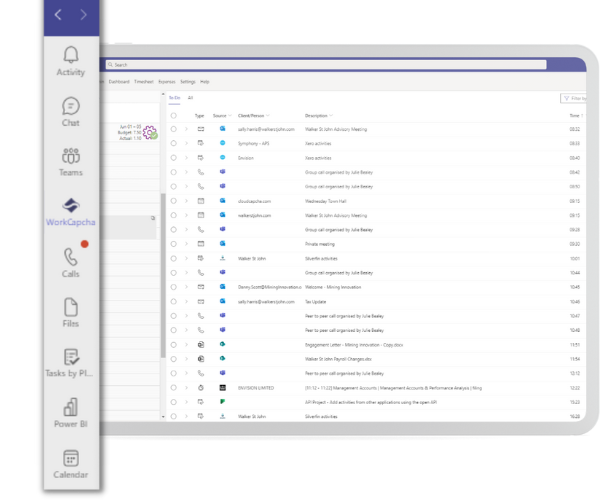
Task: Click 'Group call organised by Julie Bealey' at 10:44
Action: pyautogui.click(x=339, y=273)
